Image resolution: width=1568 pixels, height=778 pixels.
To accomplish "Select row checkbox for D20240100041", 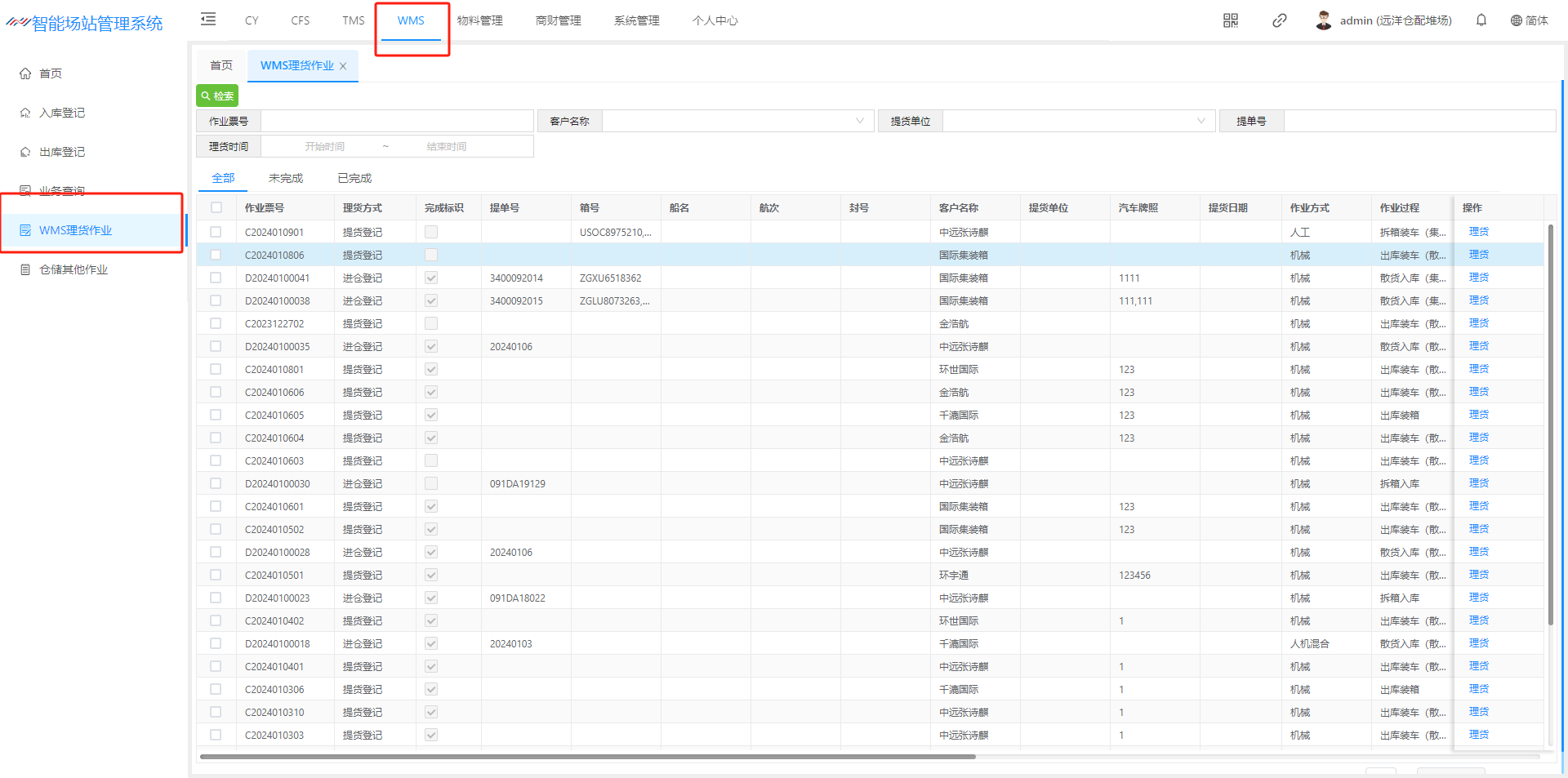I will click(x=216, y=278).
